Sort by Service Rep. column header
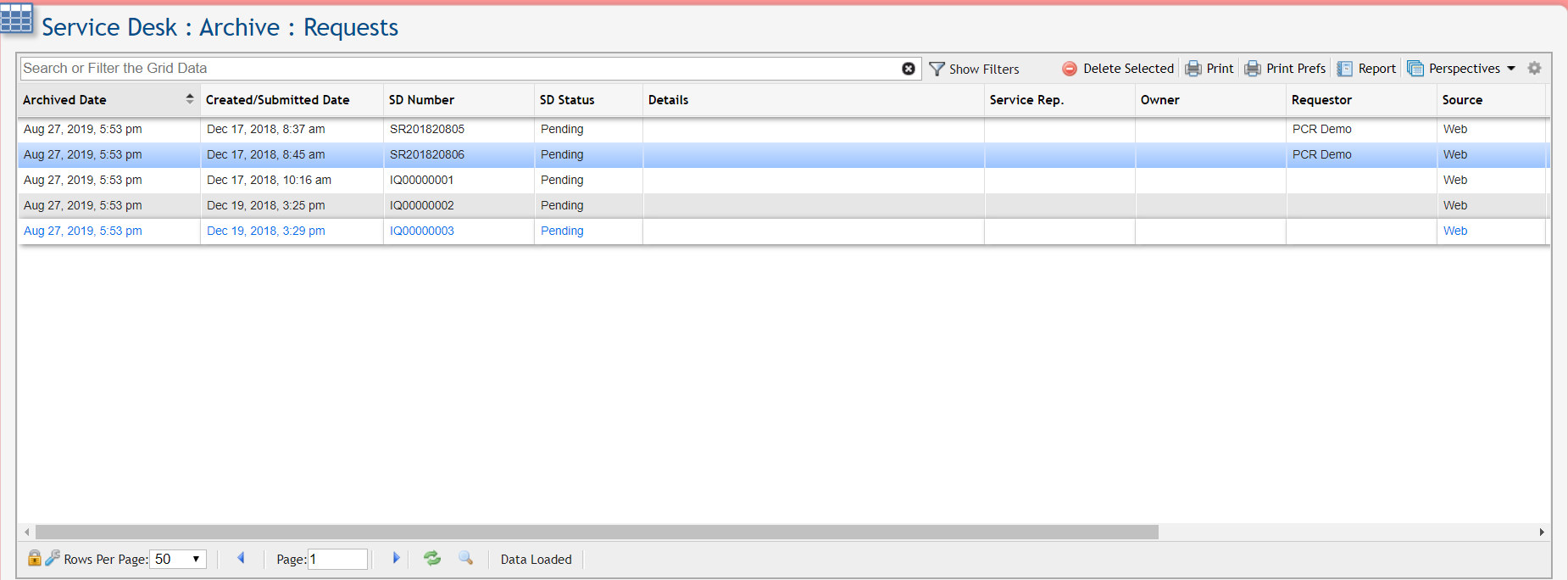Image resolution: width=1568 pixels, height=580 pixels. pos(1059,100)
